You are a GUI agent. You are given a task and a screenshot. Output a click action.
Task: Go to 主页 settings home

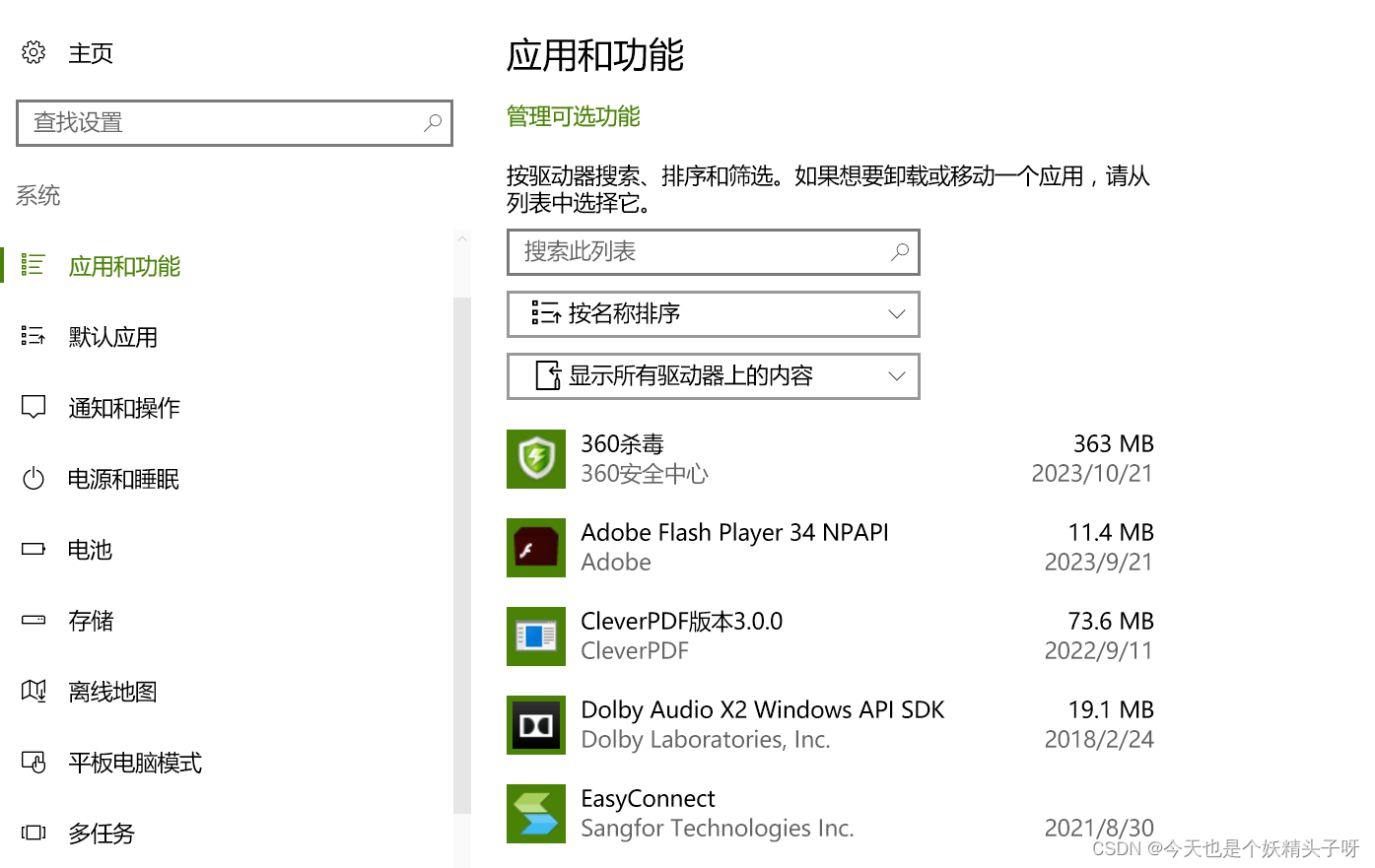[x=91, y=53]
